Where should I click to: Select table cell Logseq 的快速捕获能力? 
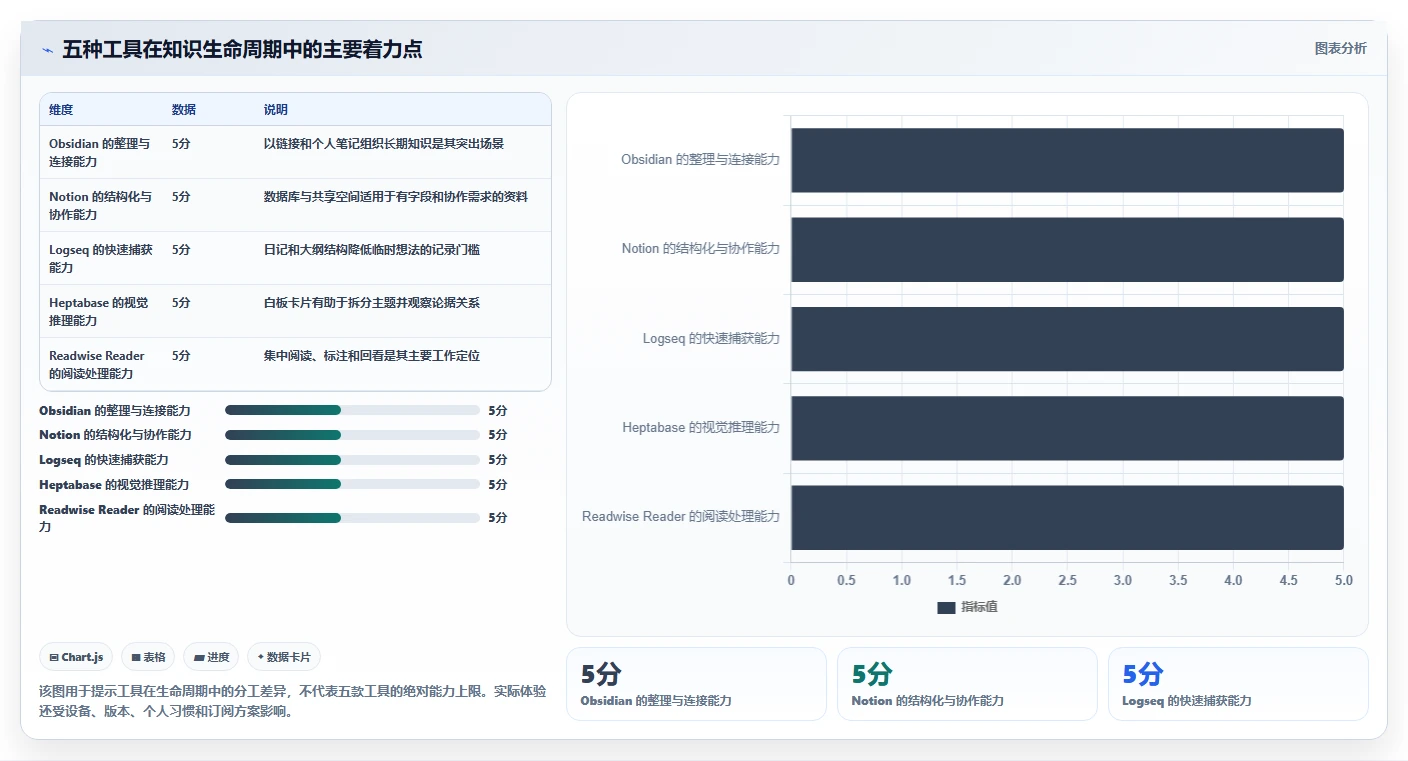(x=101, y=258)
